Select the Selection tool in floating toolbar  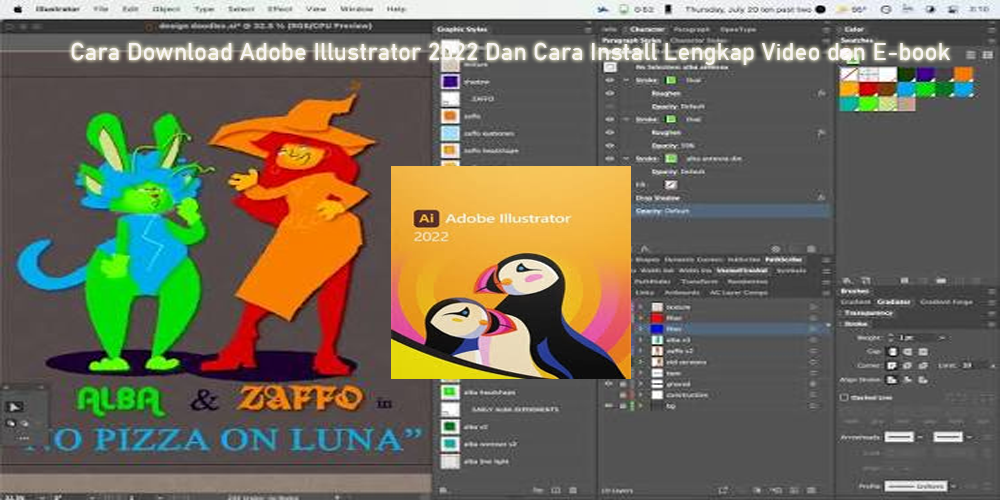(13, 408)
